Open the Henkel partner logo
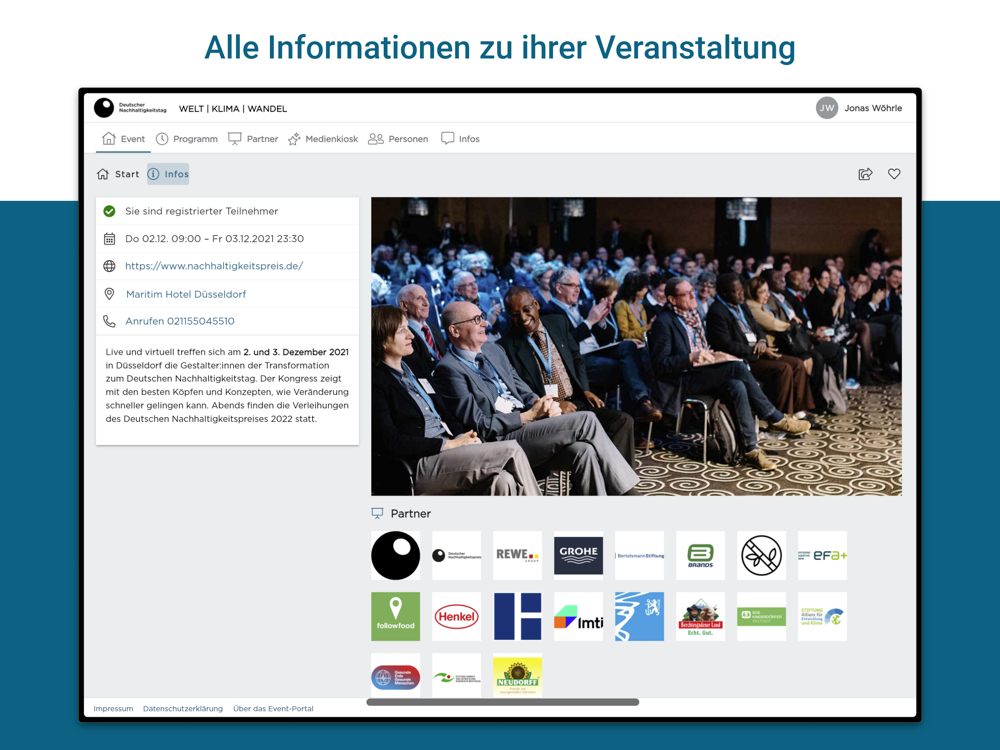Screen dimensions: 1000x750 tap(457, 617)
